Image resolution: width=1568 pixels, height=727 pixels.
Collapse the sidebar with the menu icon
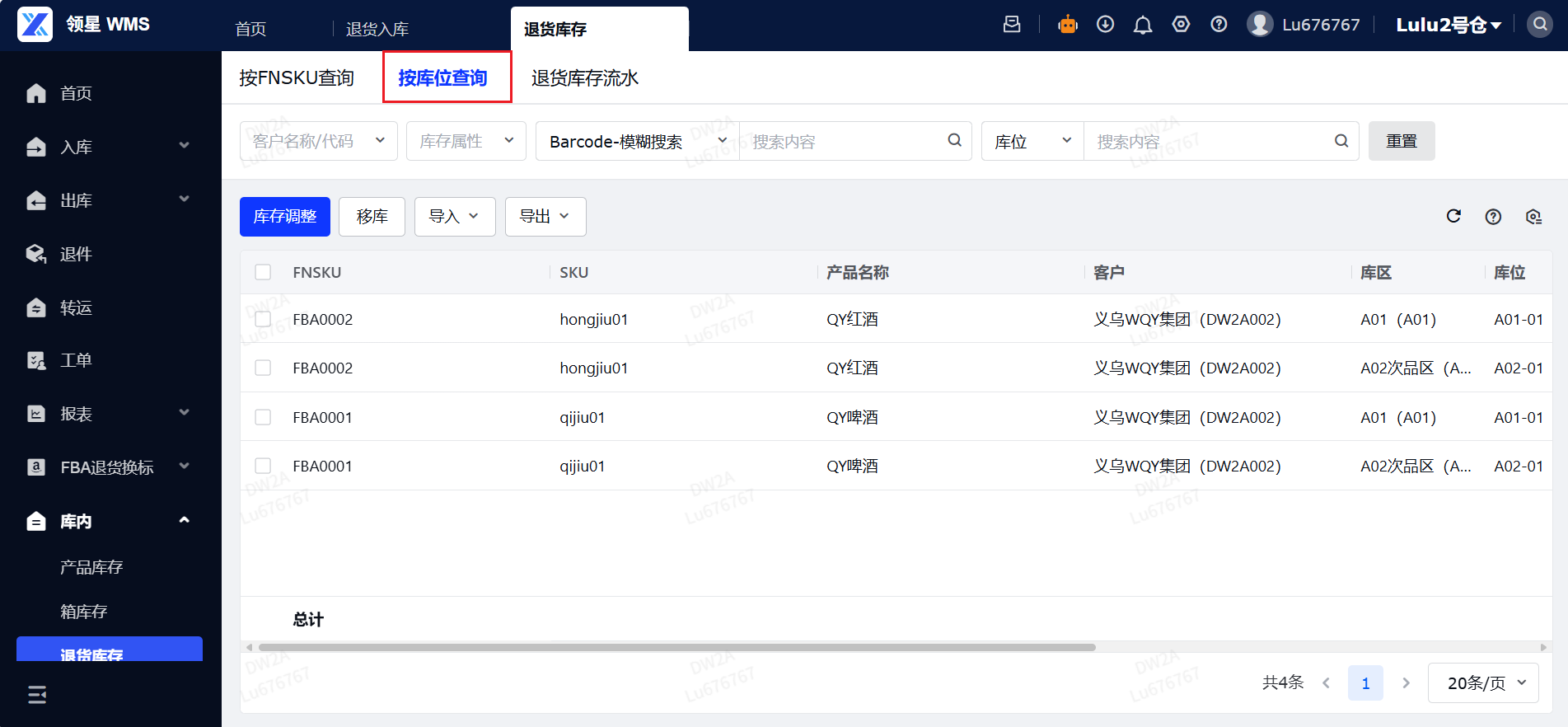[37, 695]
